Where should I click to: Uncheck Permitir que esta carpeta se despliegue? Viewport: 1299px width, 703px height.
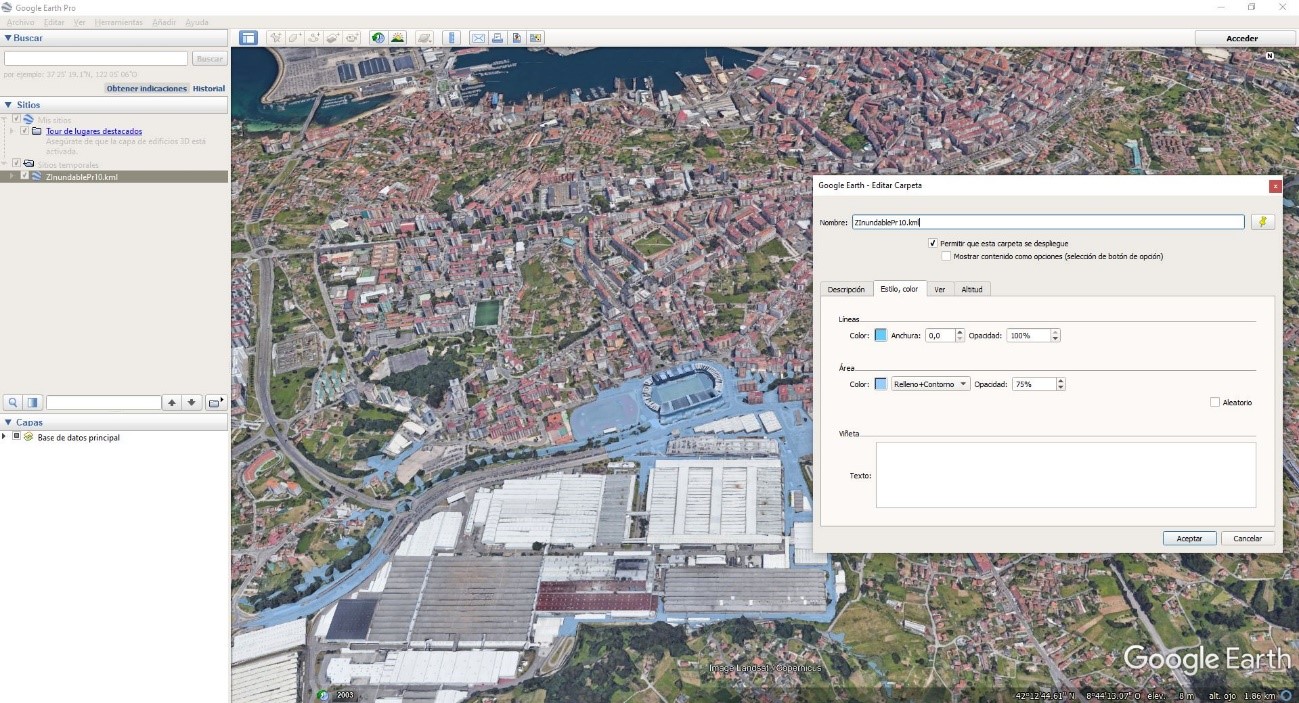(933, 243)
